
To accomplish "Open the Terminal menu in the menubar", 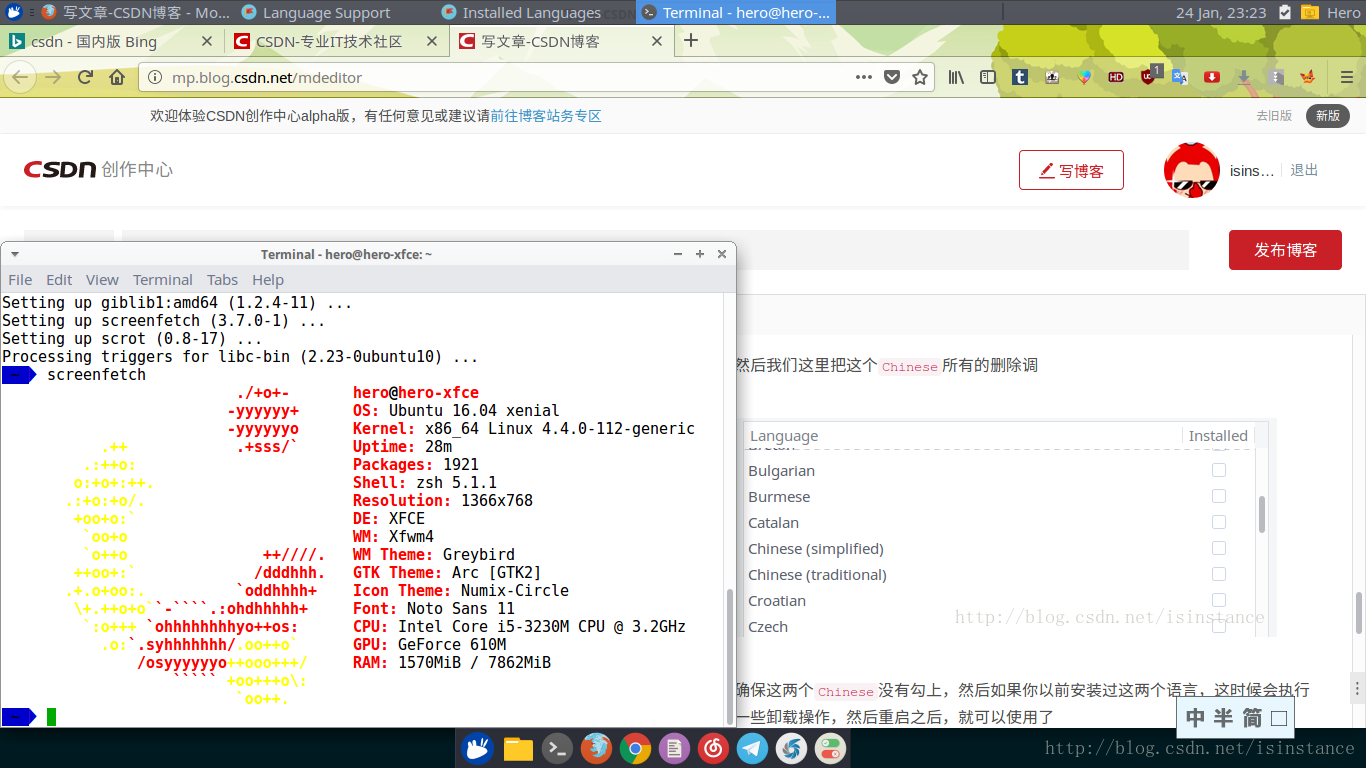I will point(163,280).
